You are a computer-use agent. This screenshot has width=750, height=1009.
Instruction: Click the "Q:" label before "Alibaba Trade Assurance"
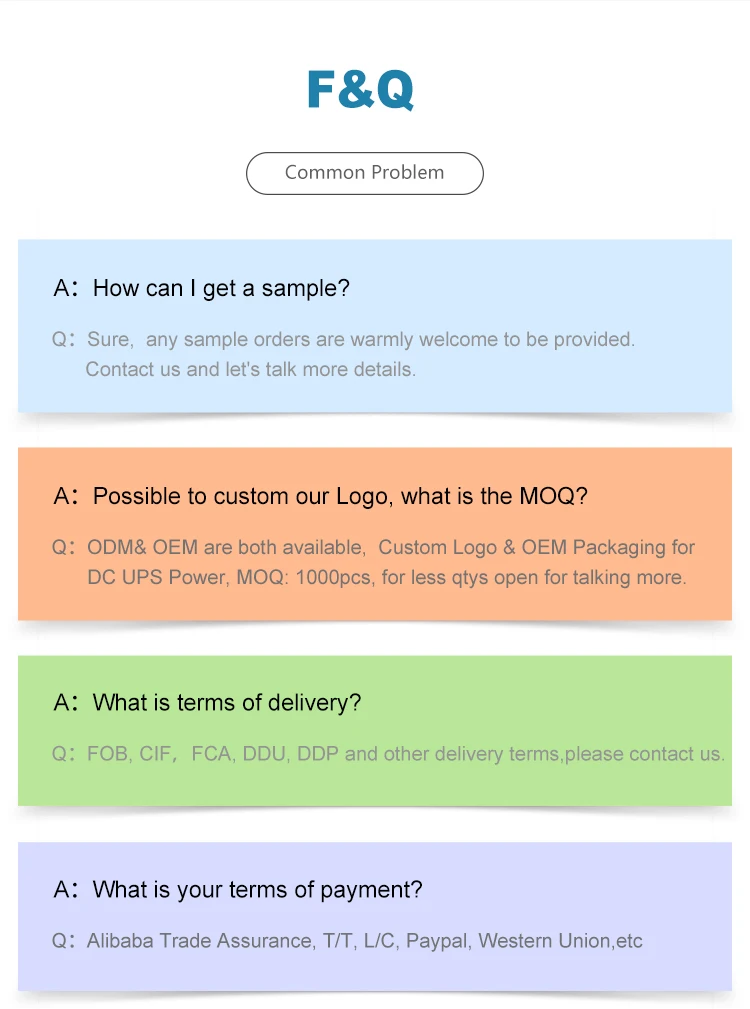(63, 941)
